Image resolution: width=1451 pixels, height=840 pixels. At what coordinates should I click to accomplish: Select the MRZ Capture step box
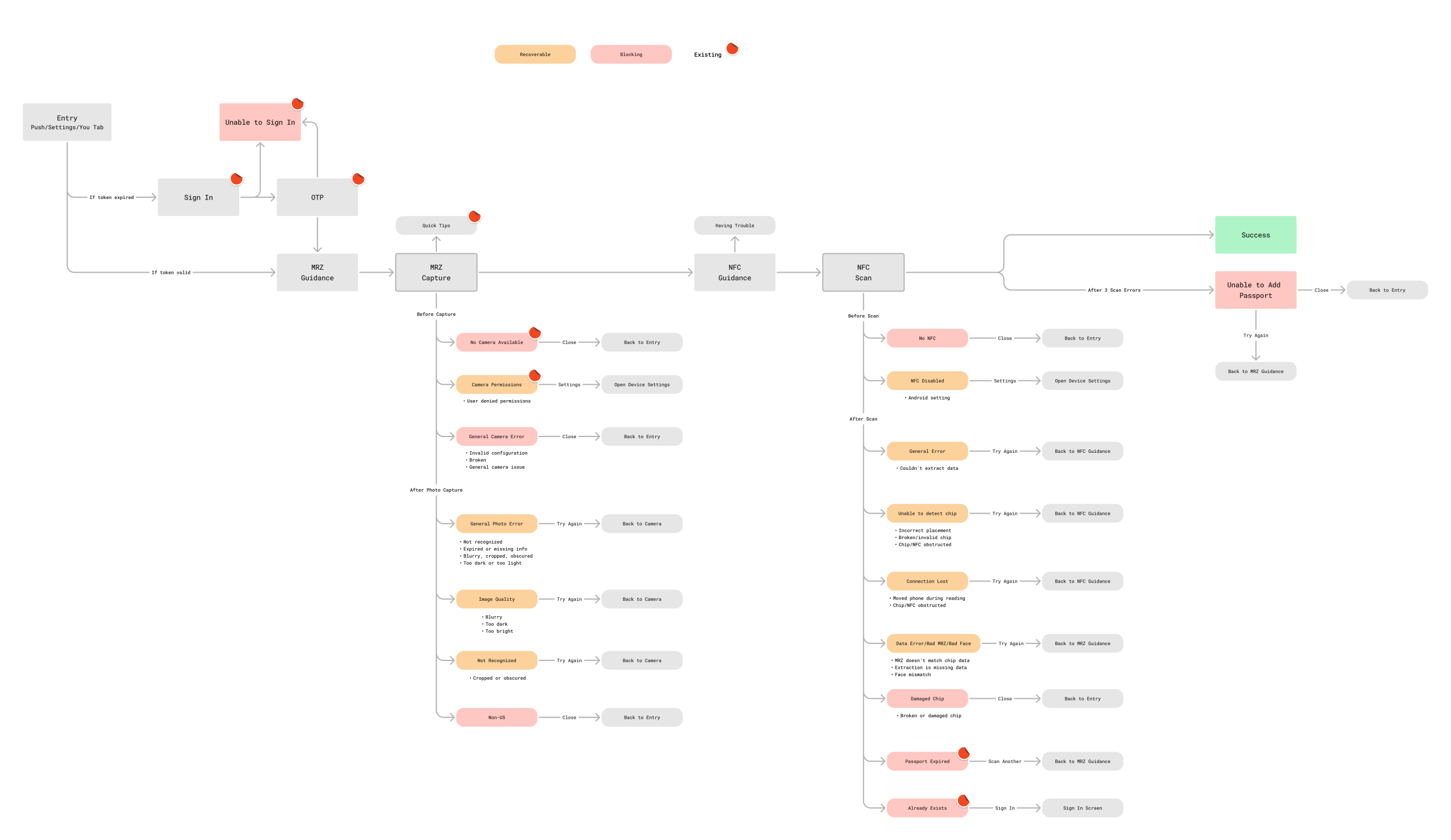click(436, 272)
